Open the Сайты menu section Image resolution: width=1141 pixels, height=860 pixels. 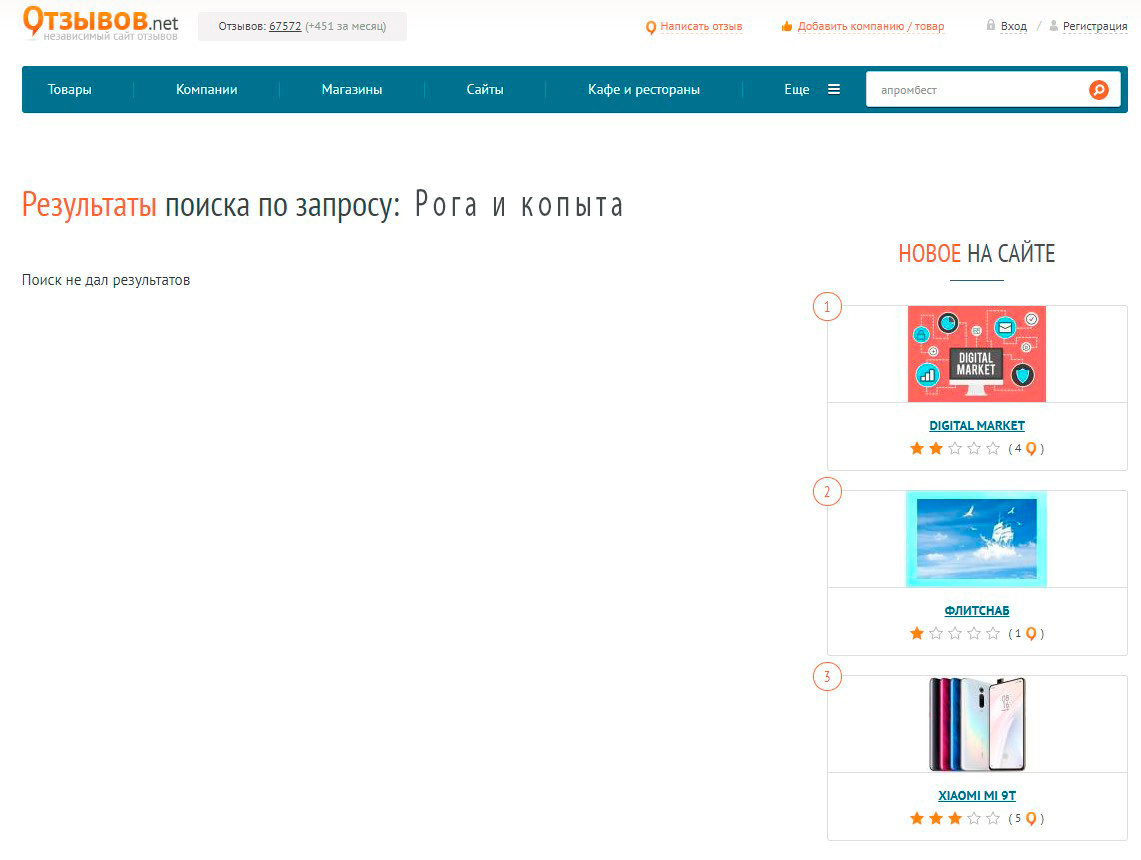485,89
